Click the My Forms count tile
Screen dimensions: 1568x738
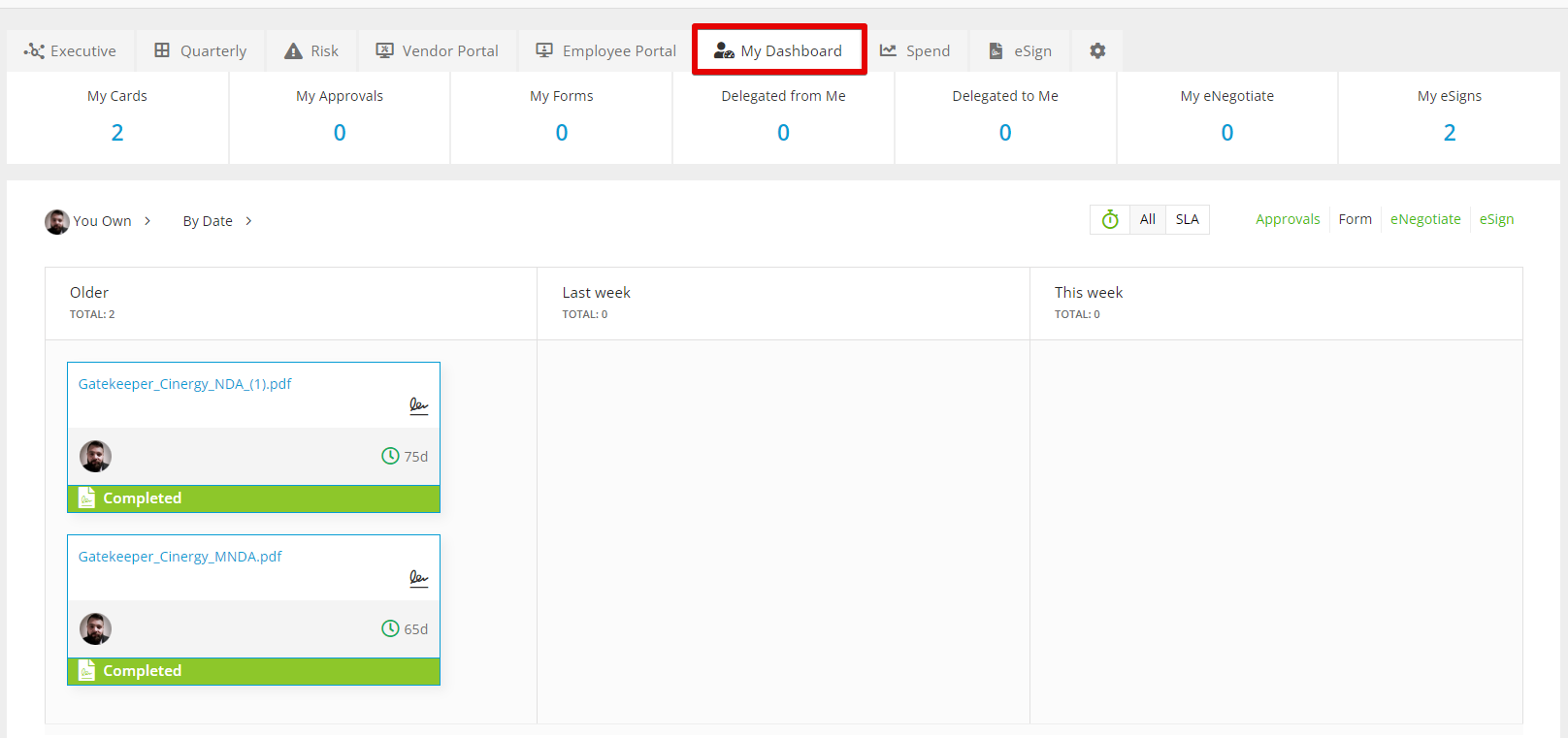562,117
